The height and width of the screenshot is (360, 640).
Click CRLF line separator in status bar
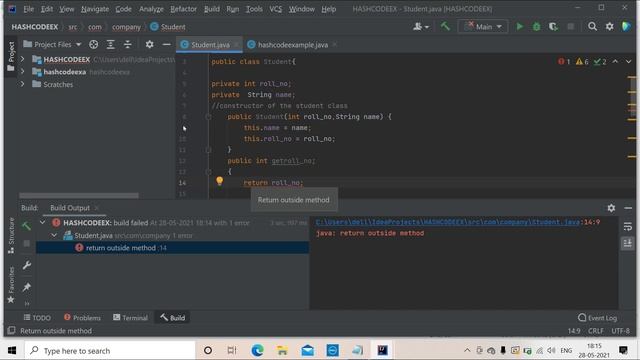pyautogui.click(x=596, y=331)
